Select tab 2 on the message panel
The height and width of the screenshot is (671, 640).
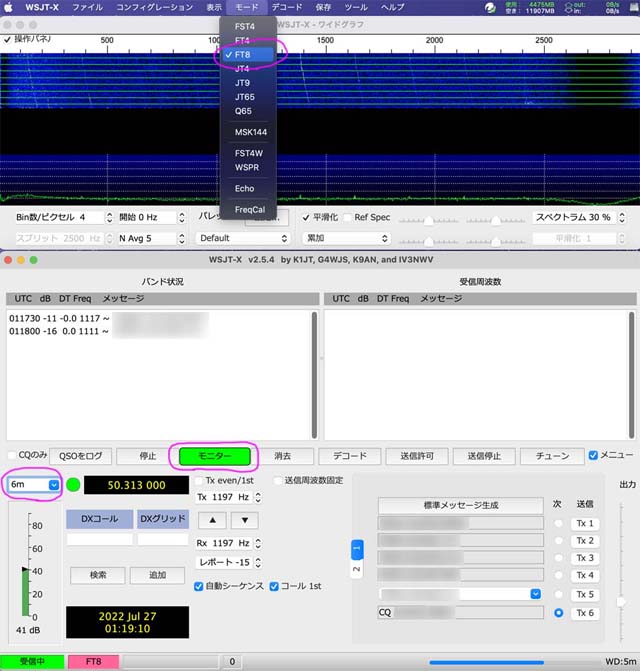point(356,567)
